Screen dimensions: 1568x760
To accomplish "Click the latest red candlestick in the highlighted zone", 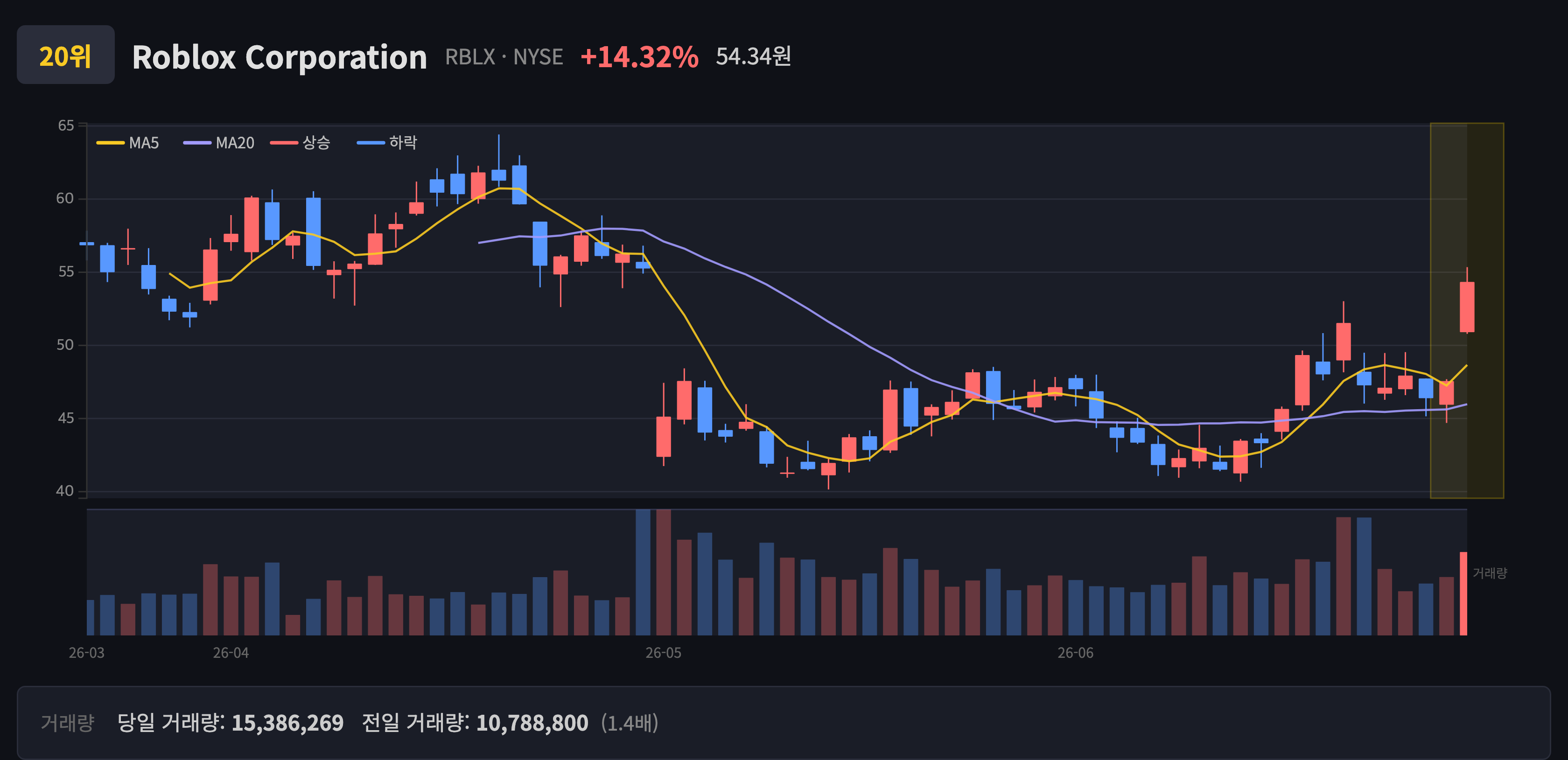I will coord(1467,307).
